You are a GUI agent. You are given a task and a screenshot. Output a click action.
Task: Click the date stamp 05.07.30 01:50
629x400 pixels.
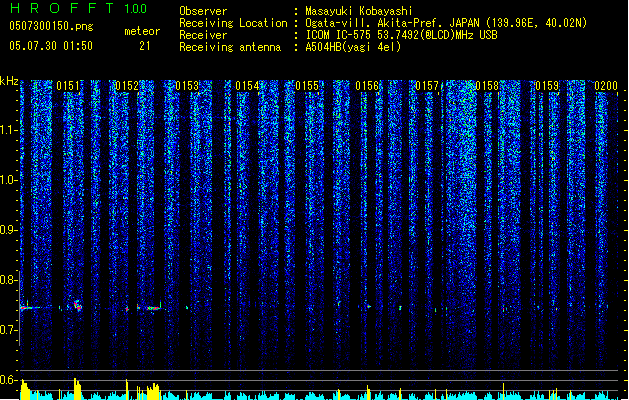click(51, 45)
